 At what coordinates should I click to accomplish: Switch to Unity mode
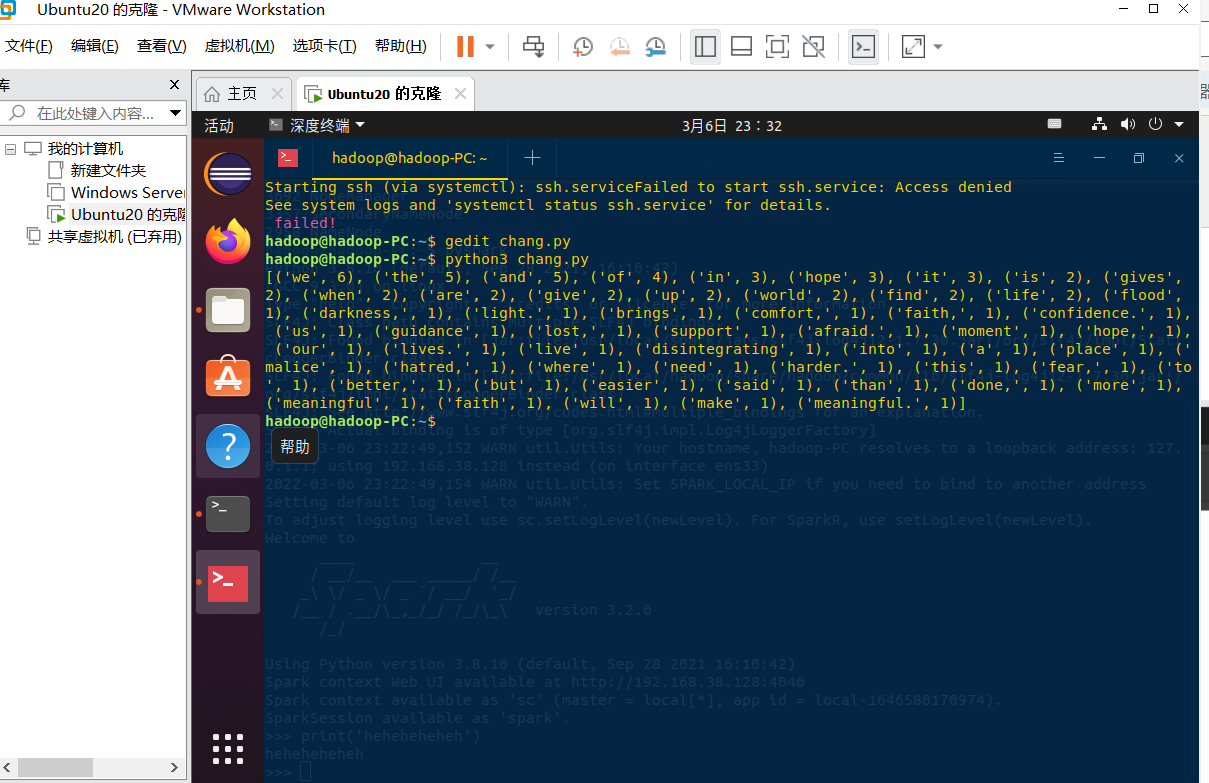813,46
